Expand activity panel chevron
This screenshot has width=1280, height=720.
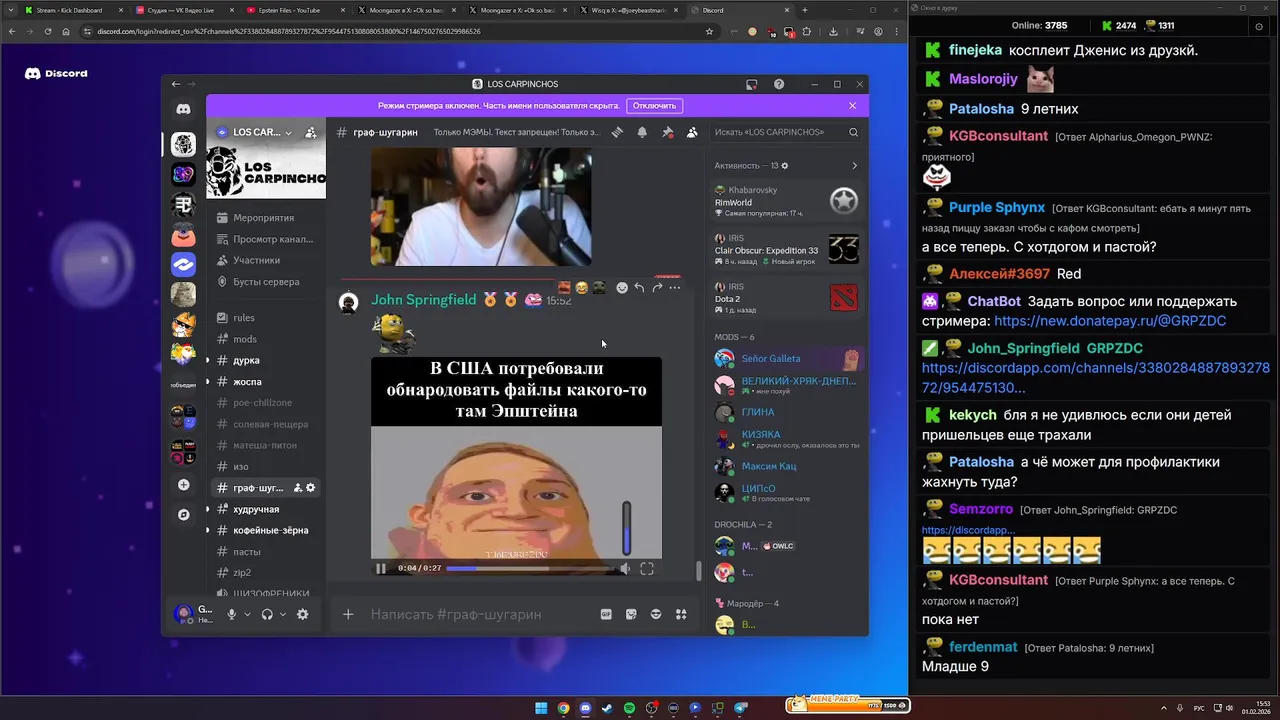pyautogui.click(x=854, y=166)
